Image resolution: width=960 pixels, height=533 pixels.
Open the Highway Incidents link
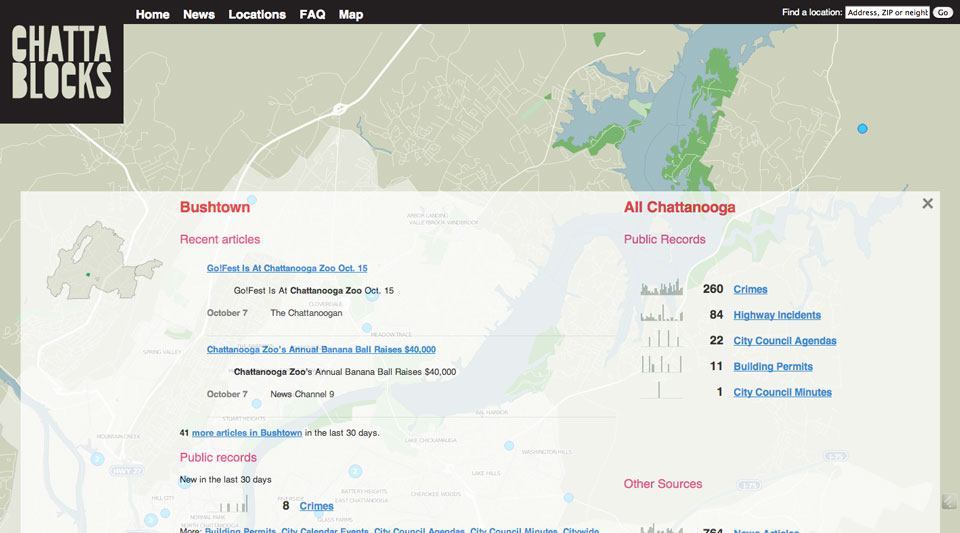pyautogui.click(x=778, y=315)
